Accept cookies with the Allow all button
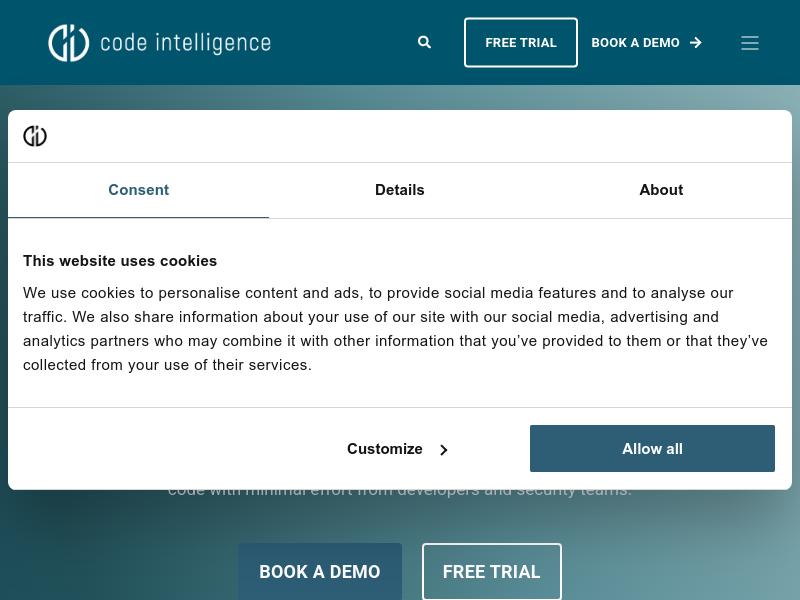800x600 pixels. [x=652, y=448]
